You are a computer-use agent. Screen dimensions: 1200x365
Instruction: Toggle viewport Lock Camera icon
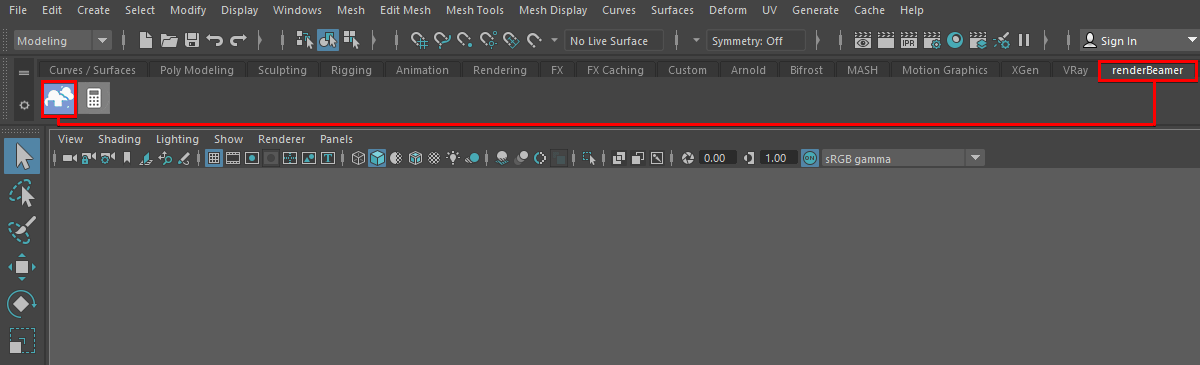[88, 158]
